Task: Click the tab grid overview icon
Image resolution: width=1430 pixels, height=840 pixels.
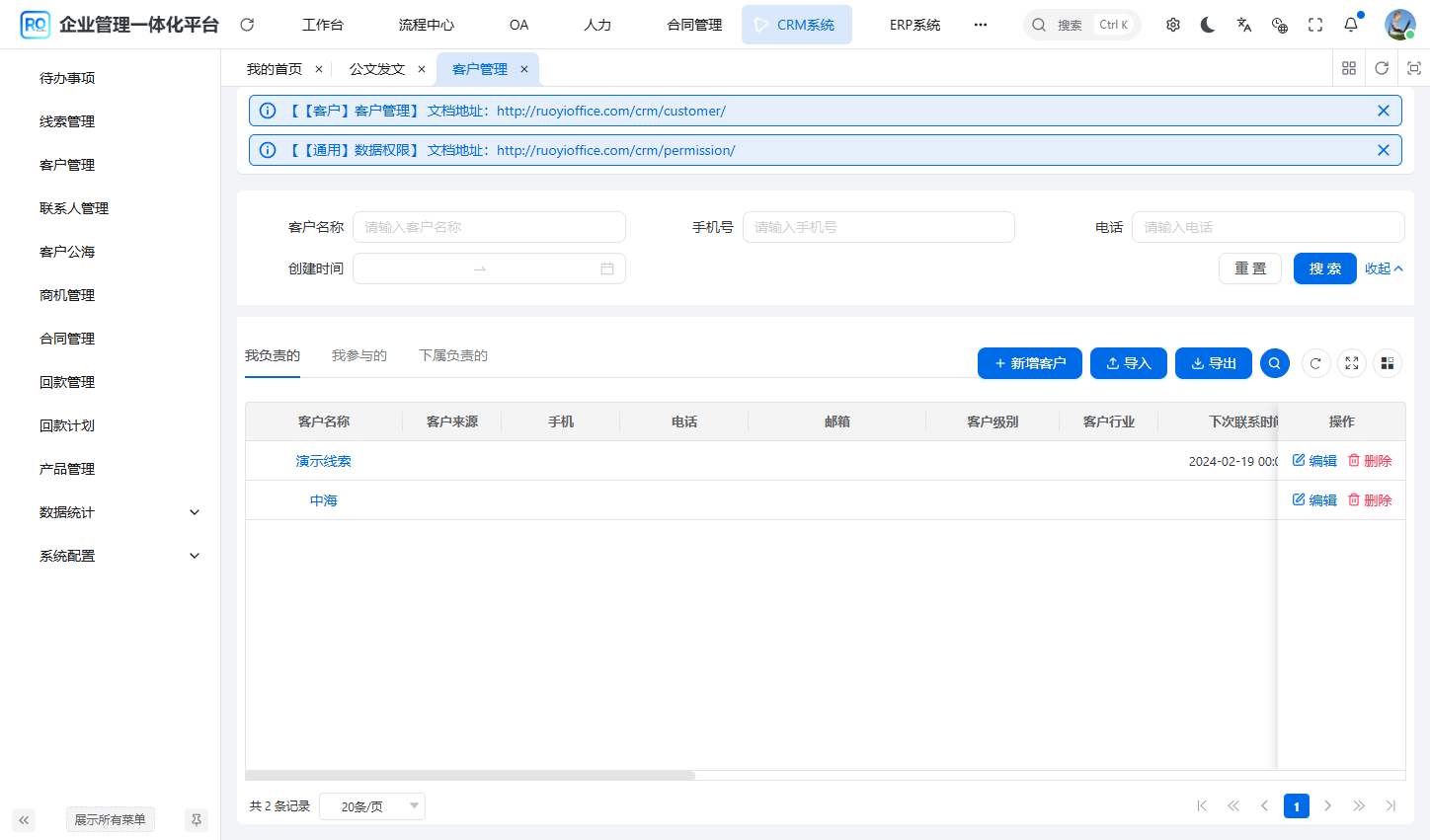Action: tap(1349, 68)
